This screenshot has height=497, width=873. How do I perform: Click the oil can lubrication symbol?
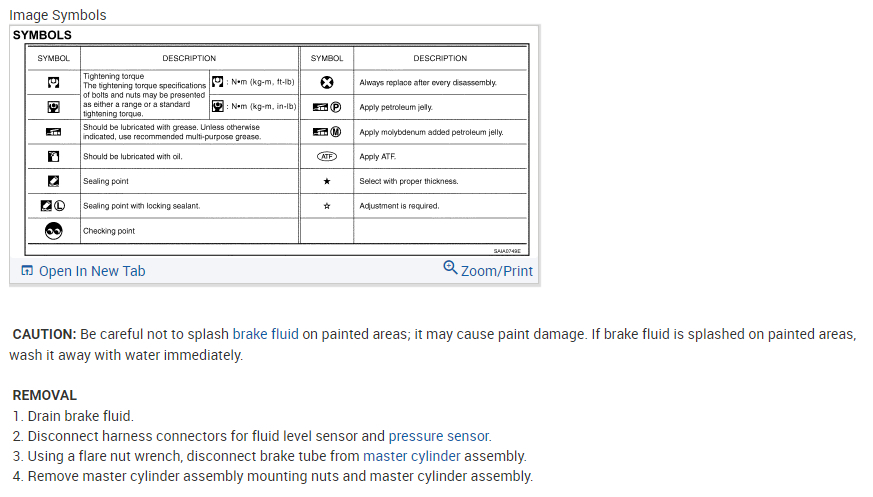pyautogui.click(x=54, y=156)
